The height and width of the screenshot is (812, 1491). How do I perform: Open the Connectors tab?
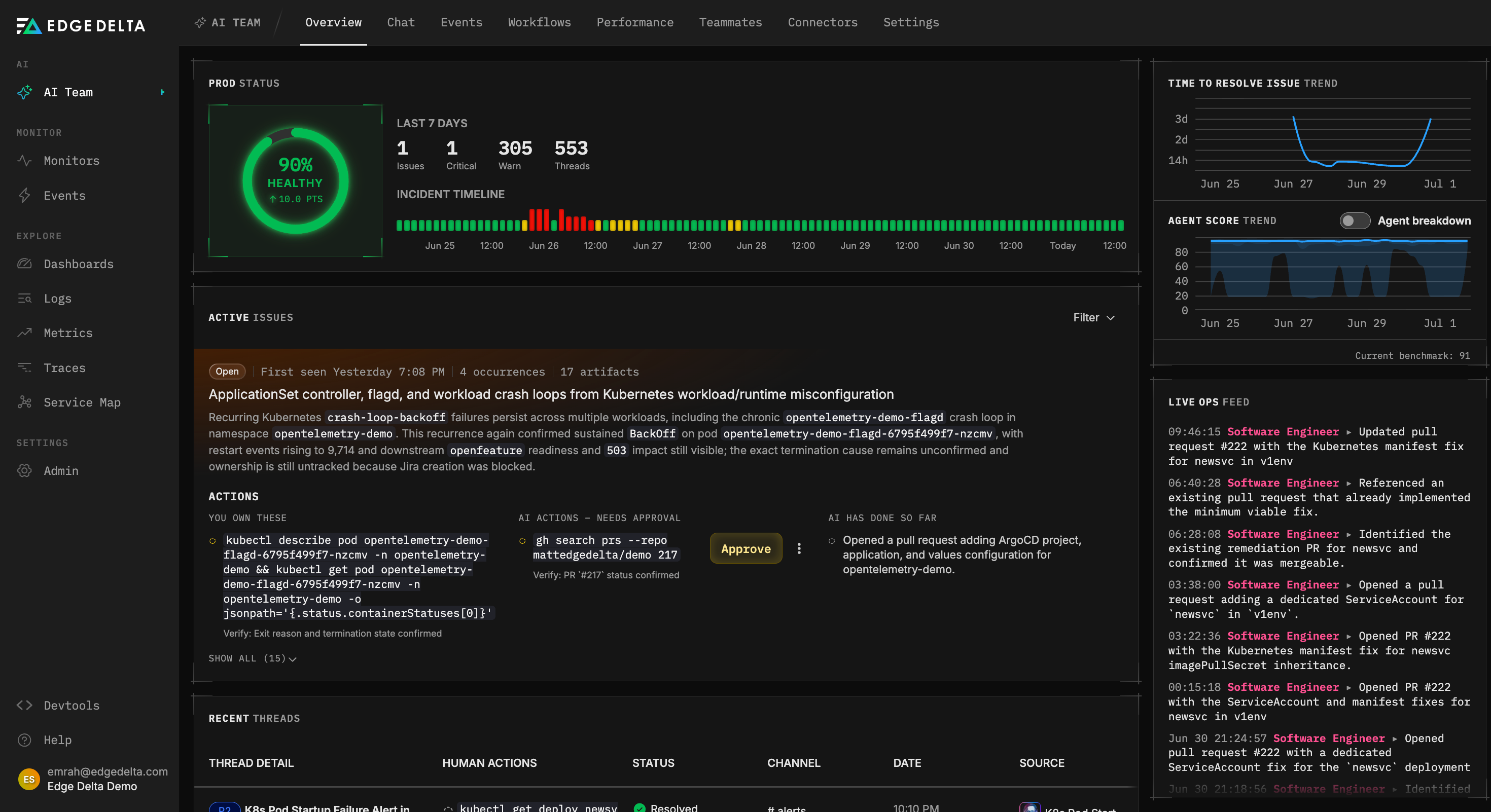click(823, 22)
